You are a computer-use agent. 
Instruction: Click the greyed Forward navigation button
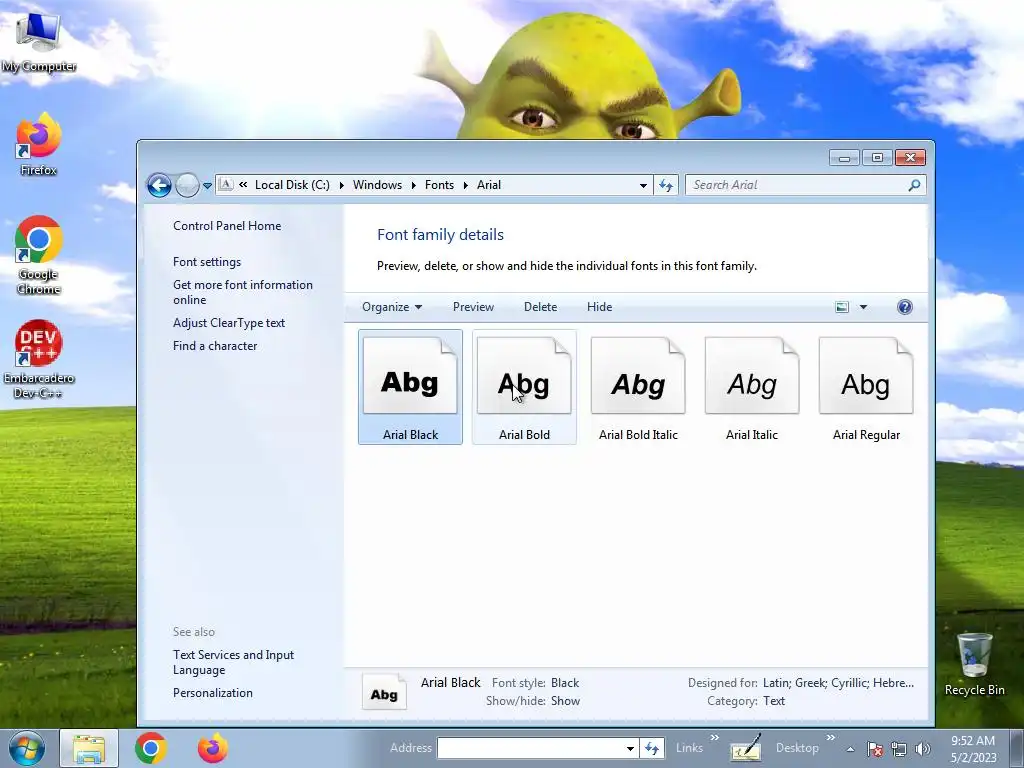coord(187,185)
